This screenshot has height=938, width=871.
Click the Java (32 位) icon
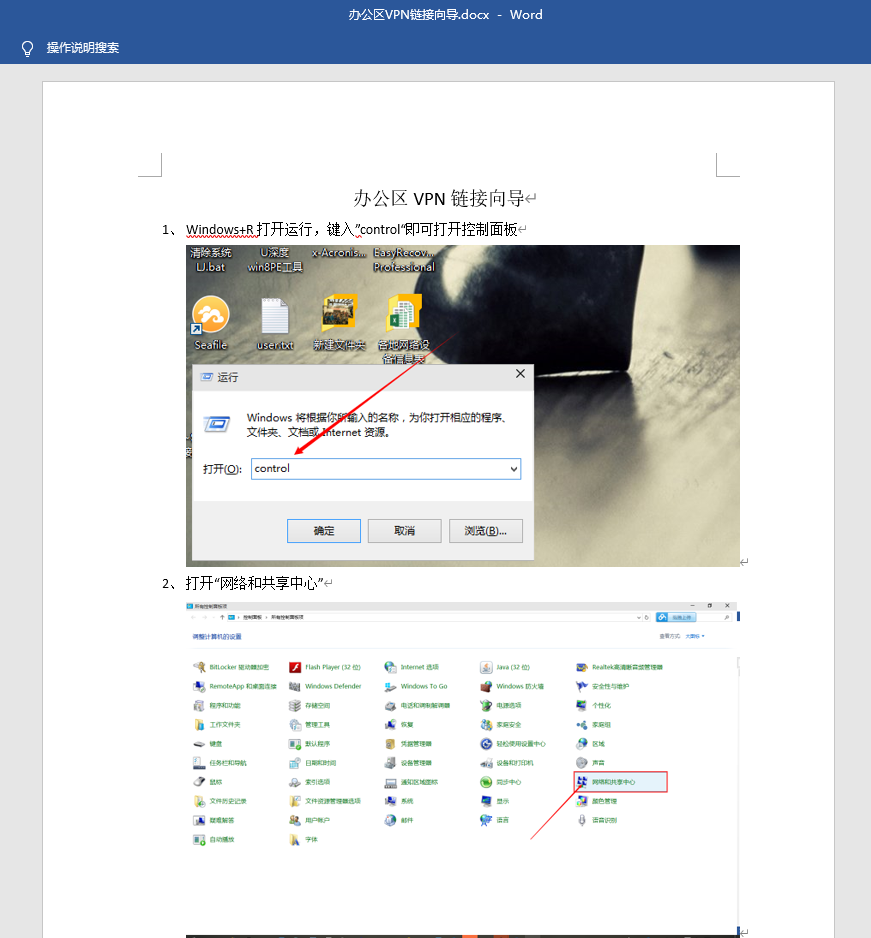486,667
